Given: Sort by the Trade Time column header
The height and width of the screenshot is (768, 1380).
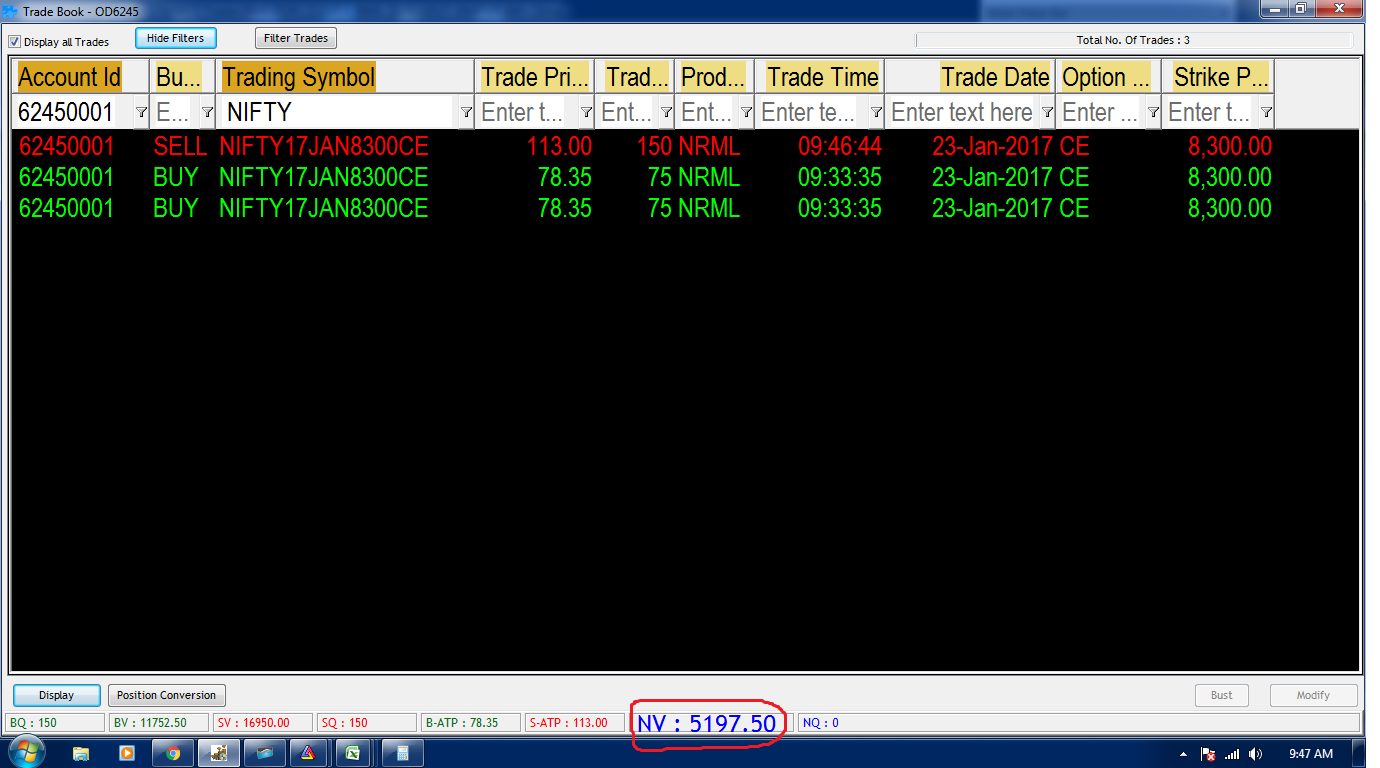Looking at the screenshot, I should pyautogui.click(x=820, y=77).
